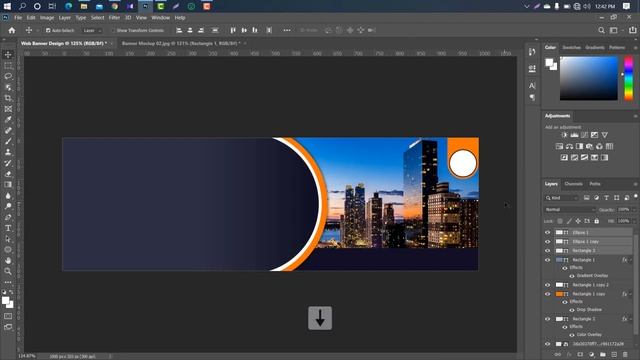Open the Paragraph panel icon
This screenshot has width=640, height=360.
pyautogui.click(x=532, y=97)
